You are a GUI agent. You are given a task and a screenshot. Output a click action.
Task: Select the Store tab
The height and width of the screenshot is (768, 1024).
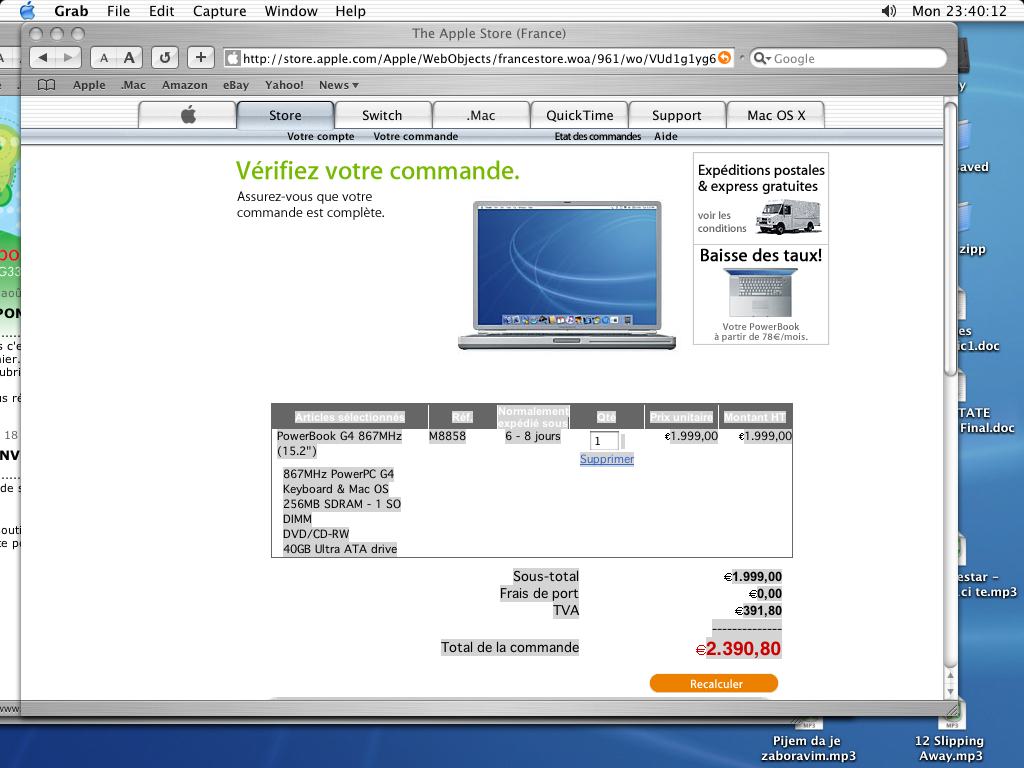pyautogui.click(x=285, y=115)
